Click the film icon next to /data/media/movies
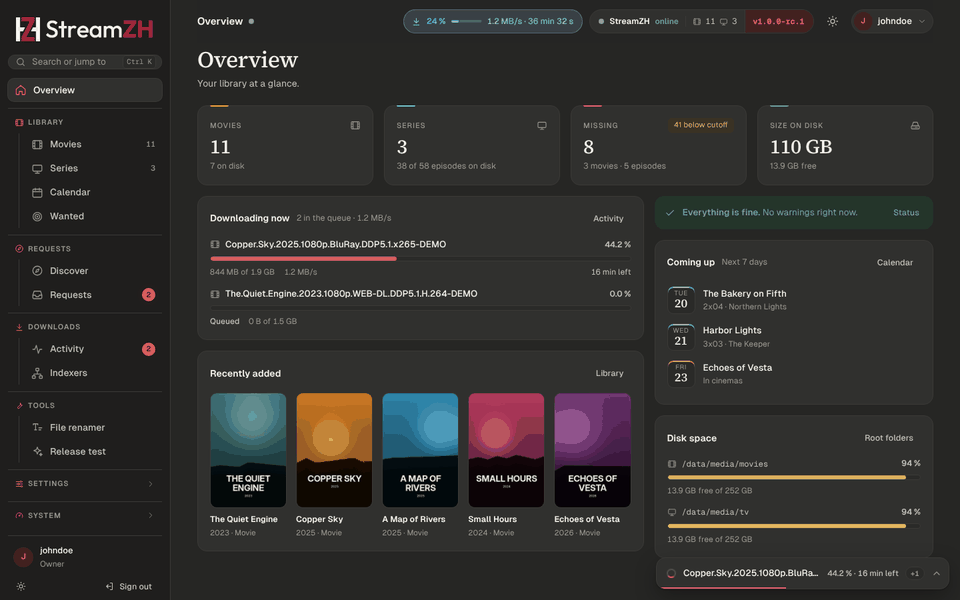The width and height of the screenshot is (960, 600). pyautogui.click(x=672, y=464)
